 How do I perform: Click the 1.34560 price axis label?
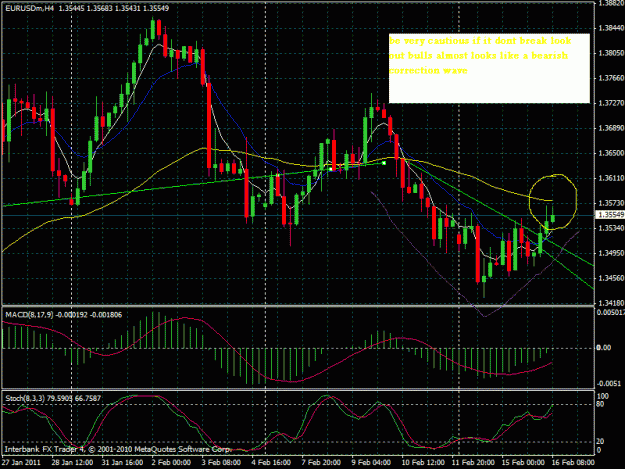pos(611,278)
